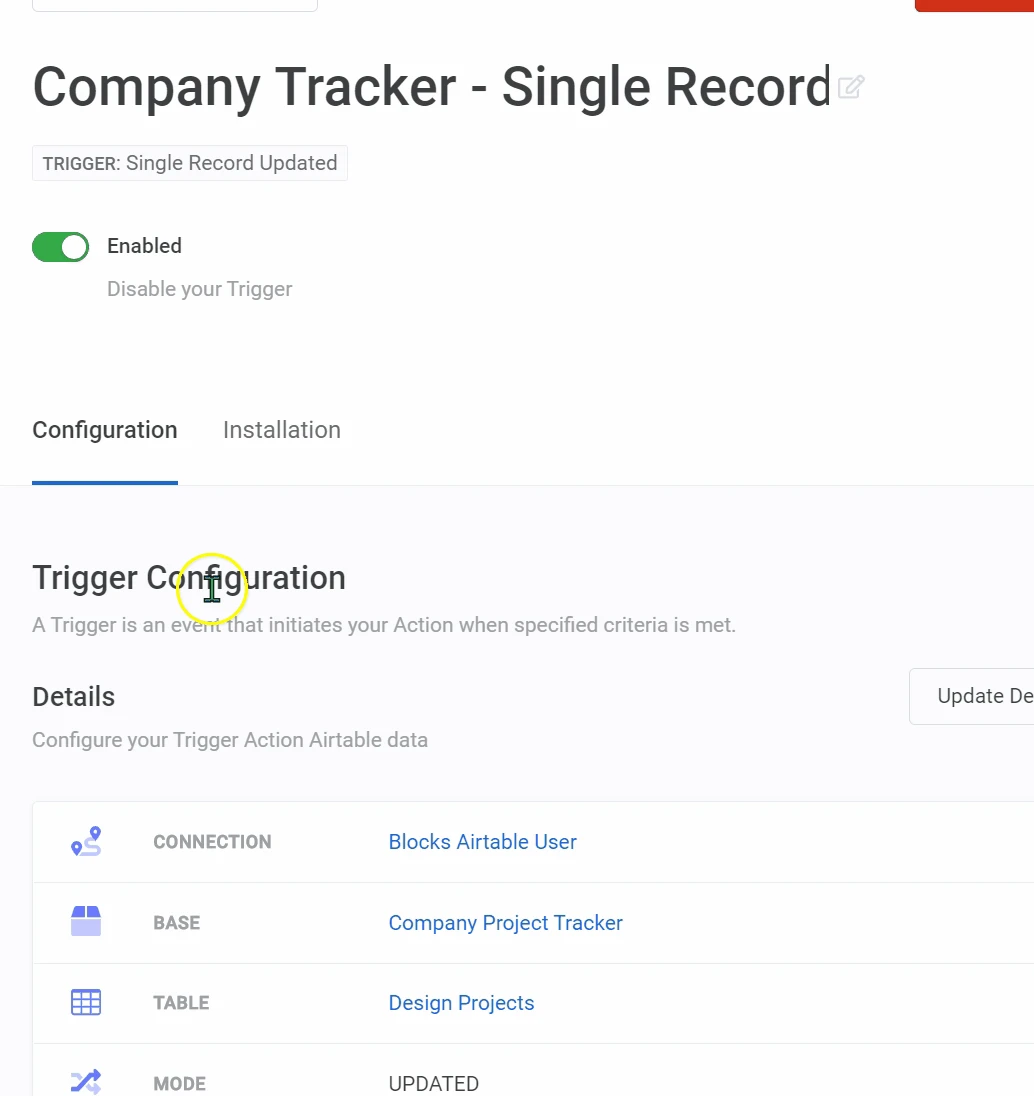This screenshot has height=1096, width=1034.
Task: Click the UPDATED mode value
Action: (x=433, y=1084)
